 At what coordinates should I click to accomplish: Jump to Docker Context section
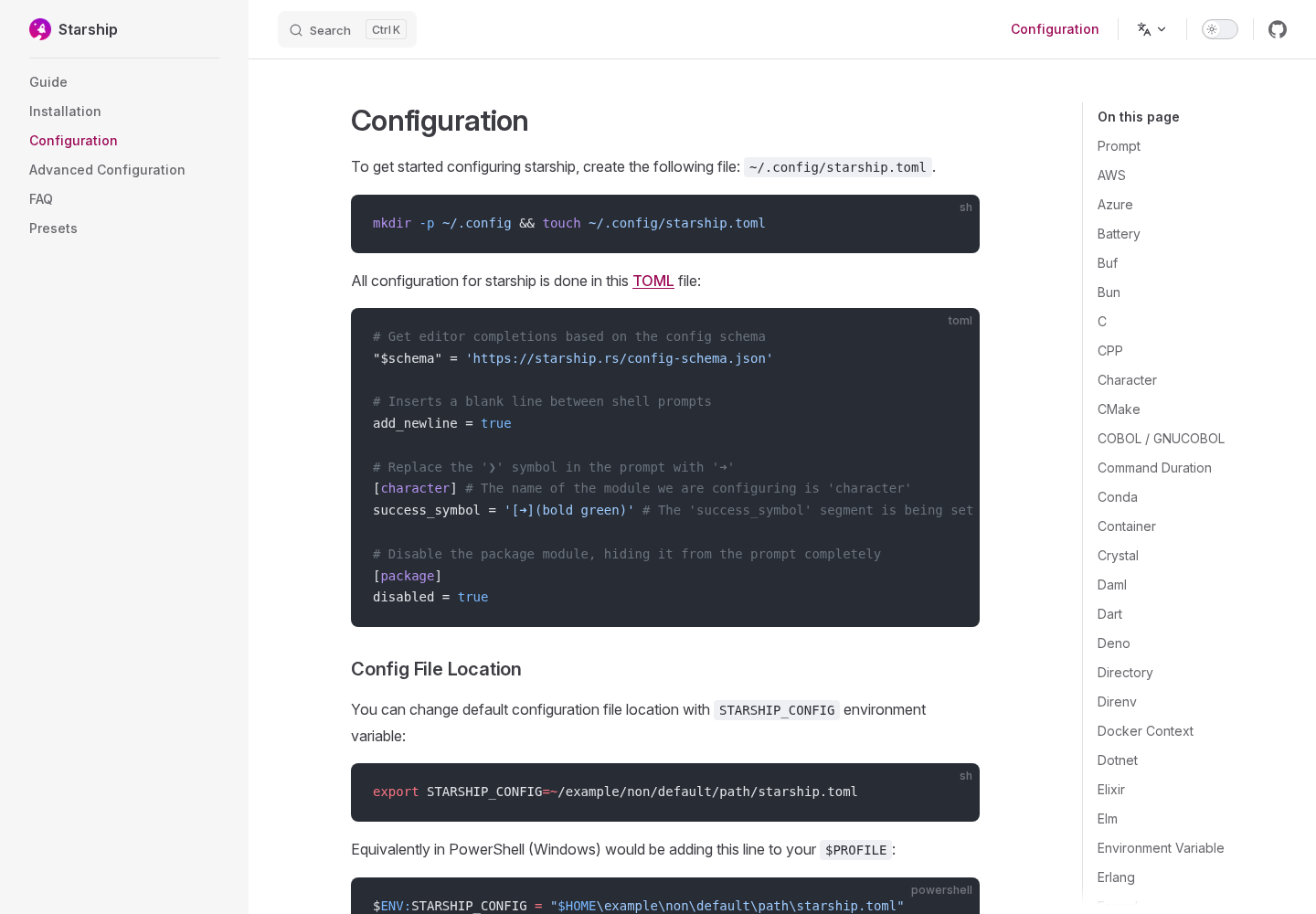[x=1145, y=731]
